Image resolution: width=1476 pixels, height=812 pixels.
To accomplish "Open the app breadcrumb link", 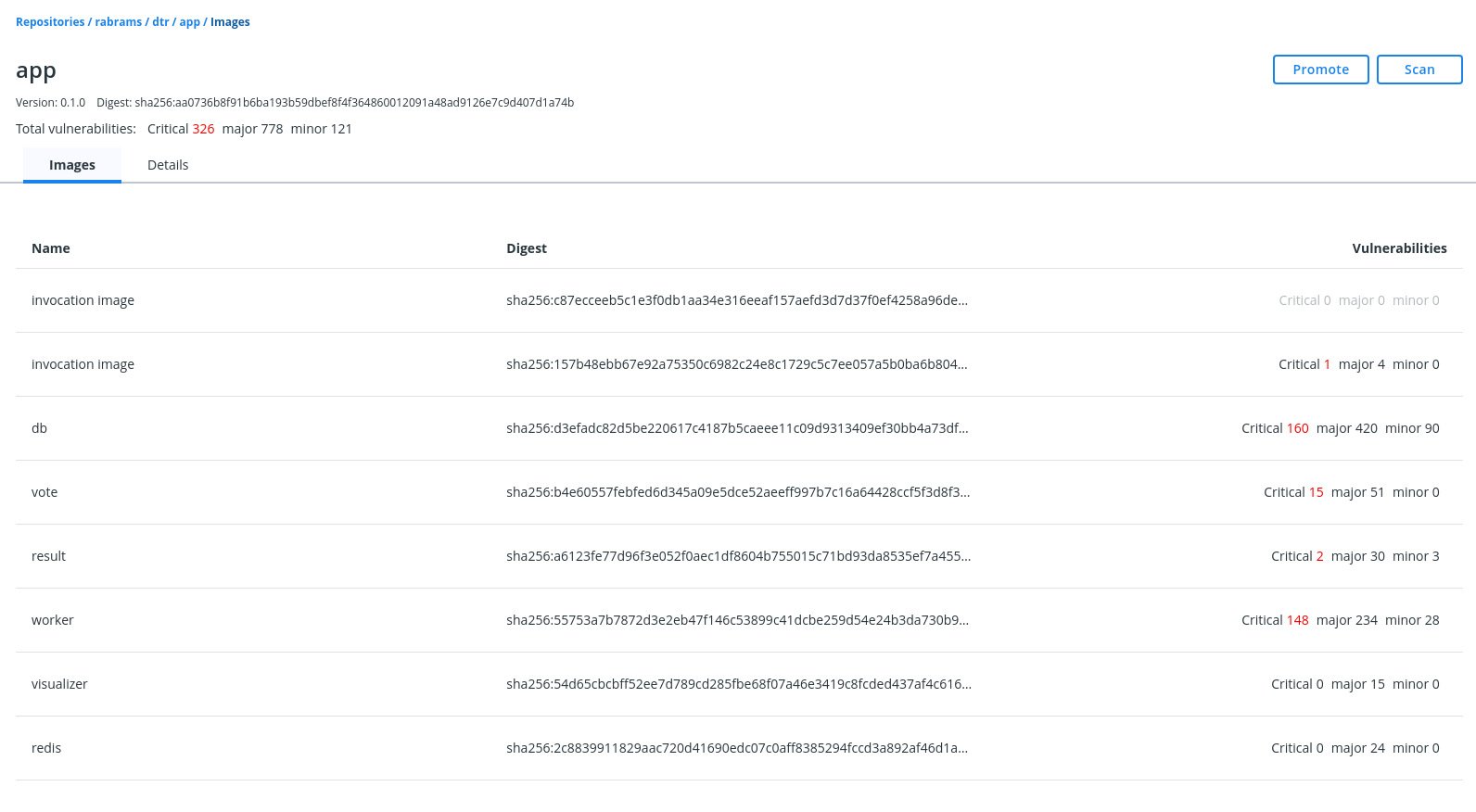I will pos(189,22).
